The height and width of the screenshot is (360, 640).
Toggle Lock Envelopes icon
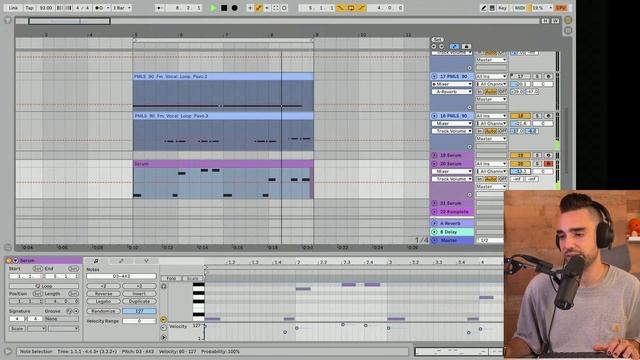point(466,47)
